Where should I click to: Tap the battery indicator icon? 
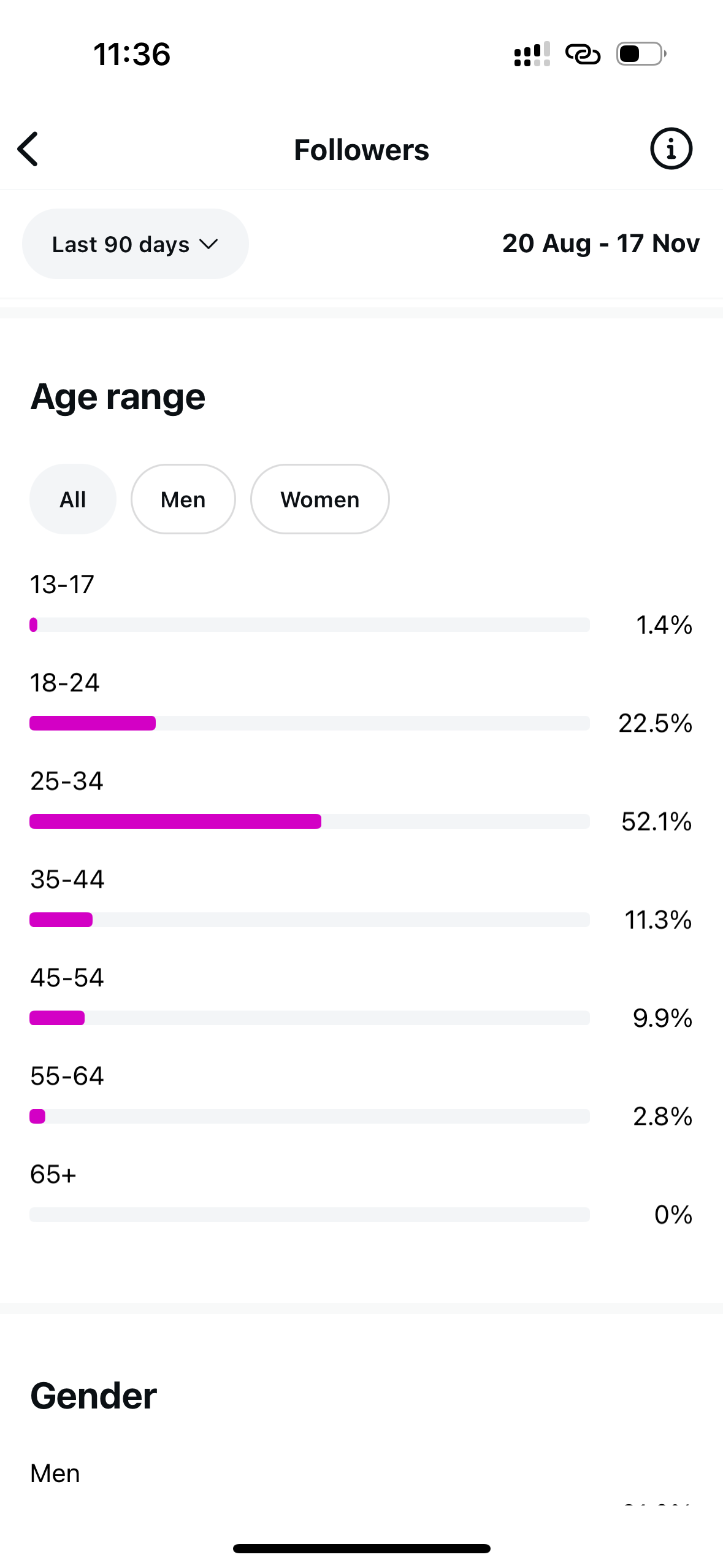[x=641, y=54]
